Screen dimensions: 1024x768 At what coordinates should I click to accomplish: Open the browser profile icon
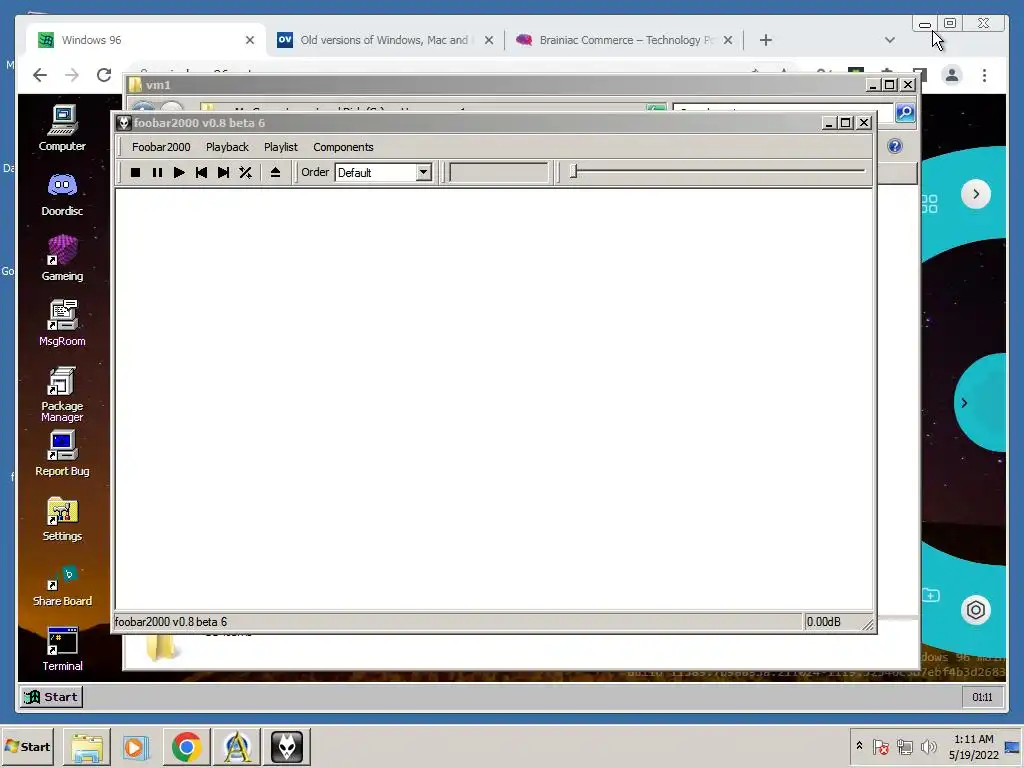[x=952, y=75]
